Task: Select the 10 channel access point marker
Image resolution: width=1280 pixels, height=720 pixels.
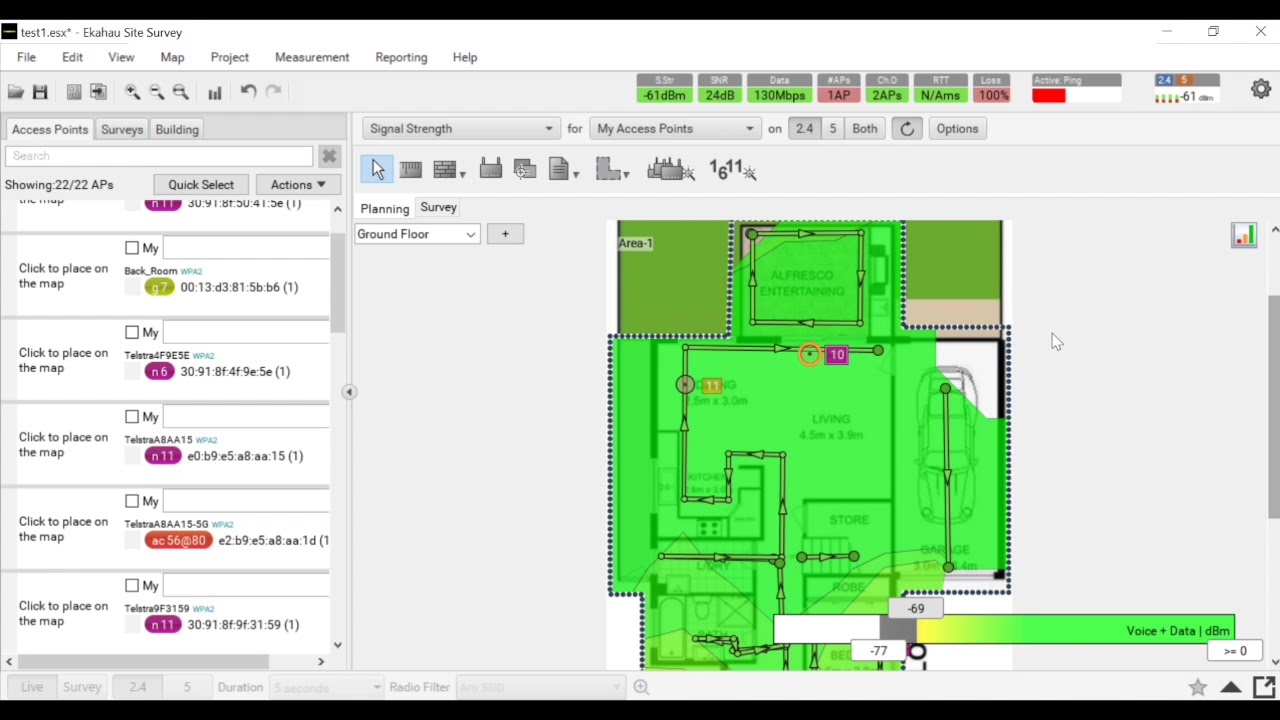Action: [x=837, y=354]
